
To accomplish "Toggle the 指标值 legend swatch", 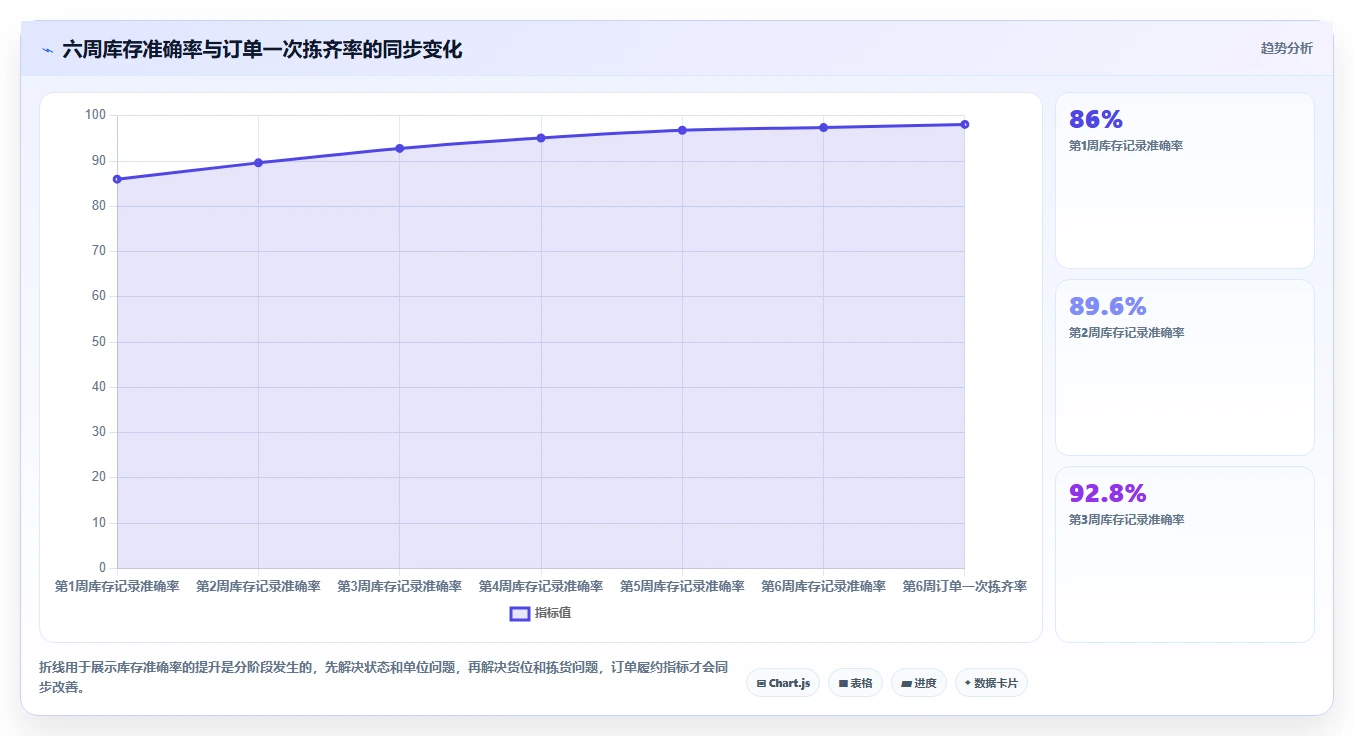I will coord(520,613).
